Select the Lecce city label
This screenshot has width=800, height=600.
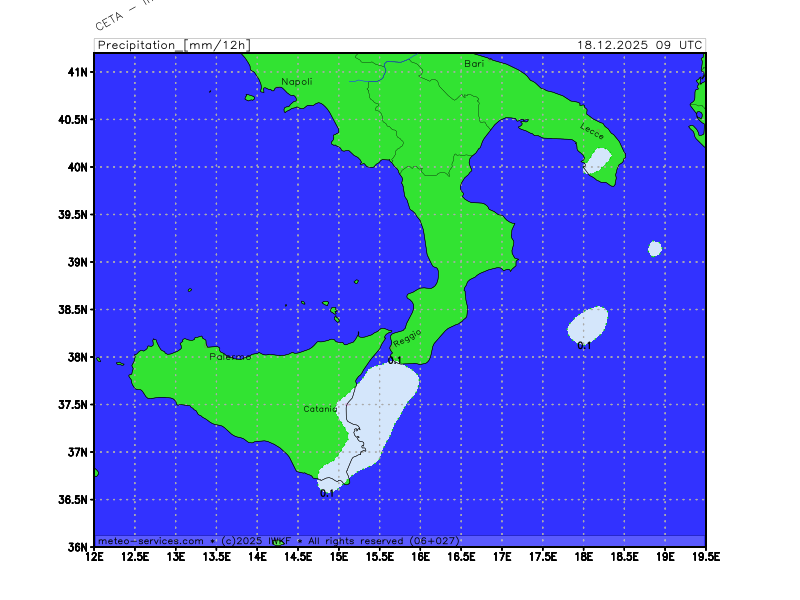point(591,128)
